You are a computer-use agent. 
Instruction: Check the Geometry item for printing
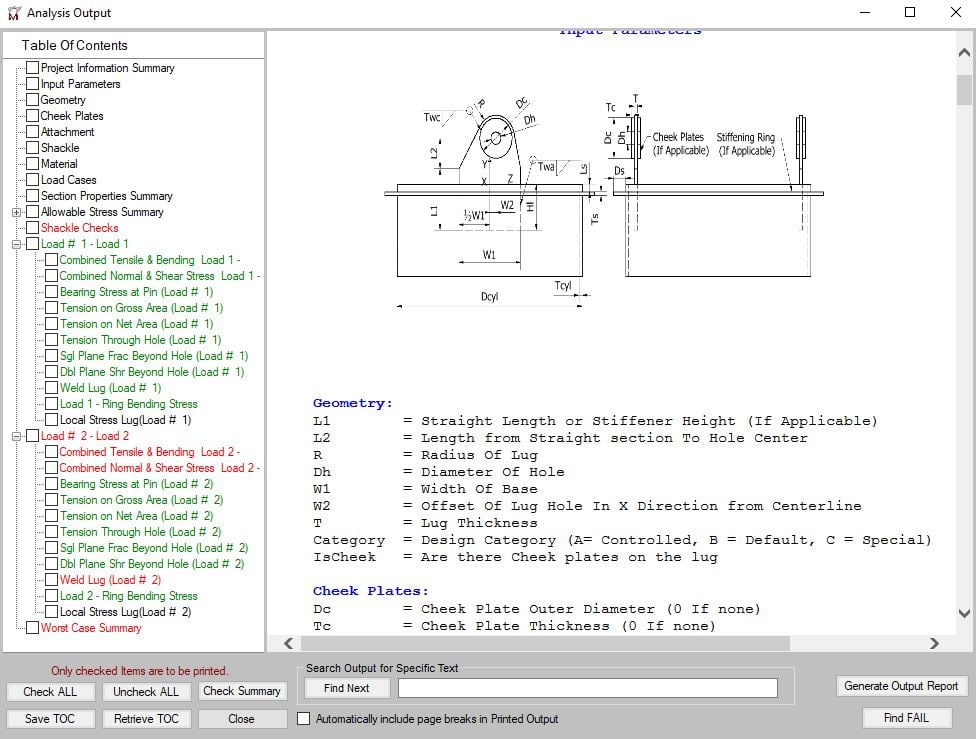(x=33, y=100)
